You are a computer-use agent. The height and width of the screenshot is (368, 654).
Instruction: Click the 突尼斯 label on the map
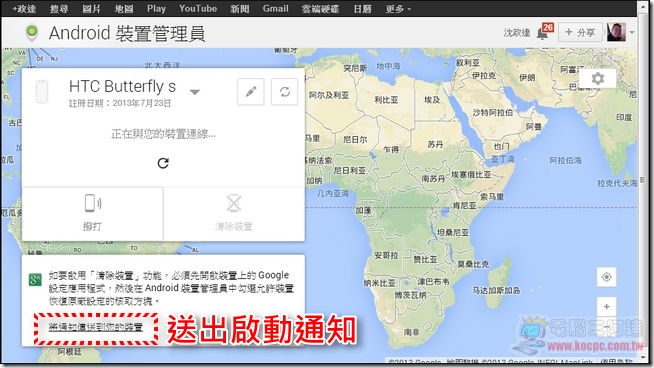click(x=355, y=68)
